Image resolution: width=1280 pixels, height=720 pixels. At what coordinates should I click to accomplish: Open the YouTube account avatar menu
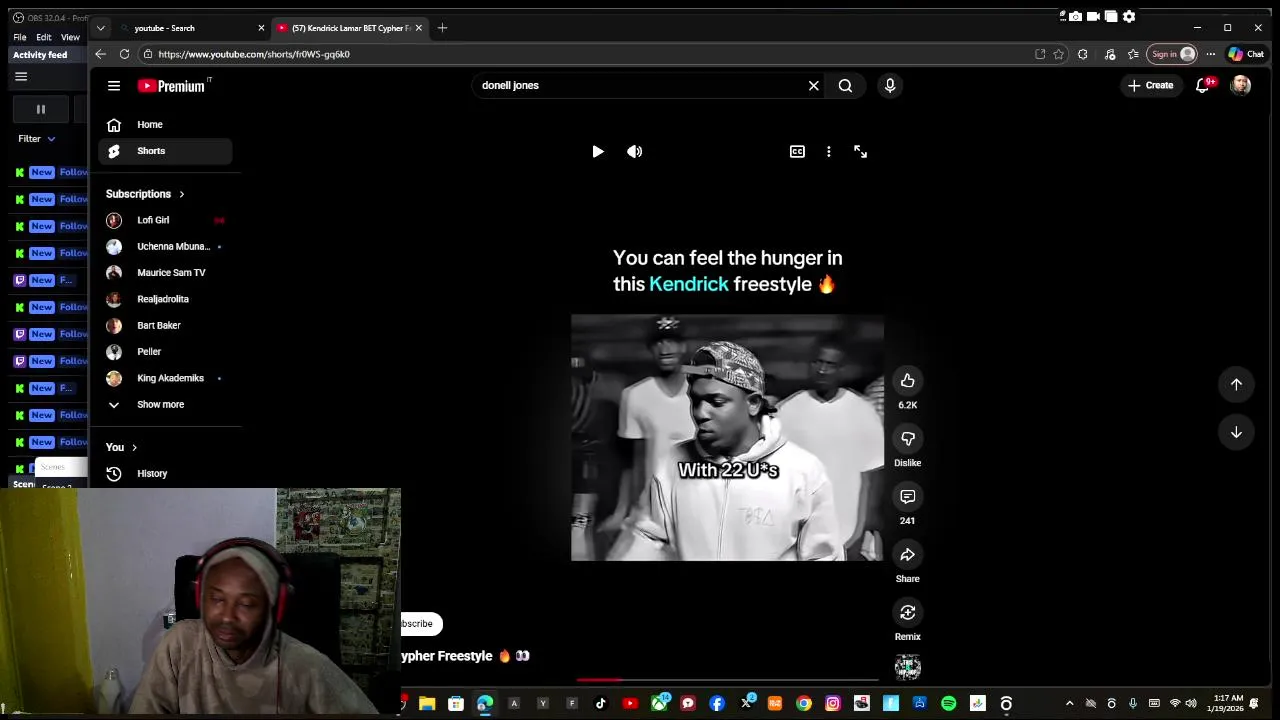pos(1241,86)
